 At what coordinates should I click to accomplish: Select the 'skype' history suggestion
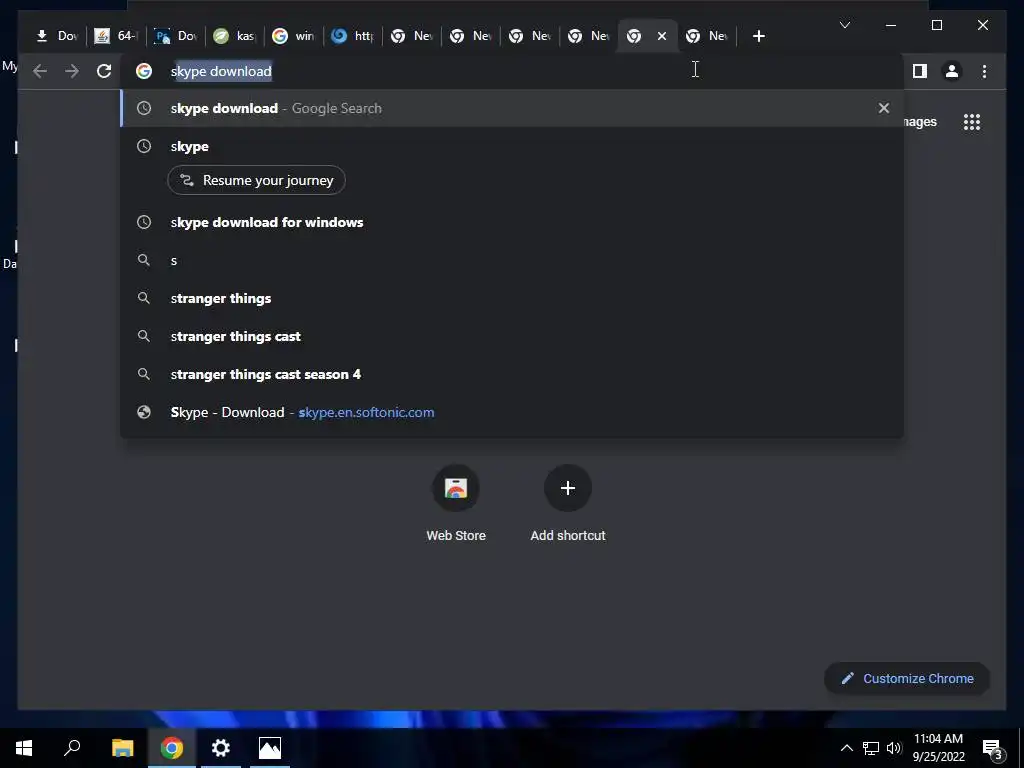[x=512, y=146]
